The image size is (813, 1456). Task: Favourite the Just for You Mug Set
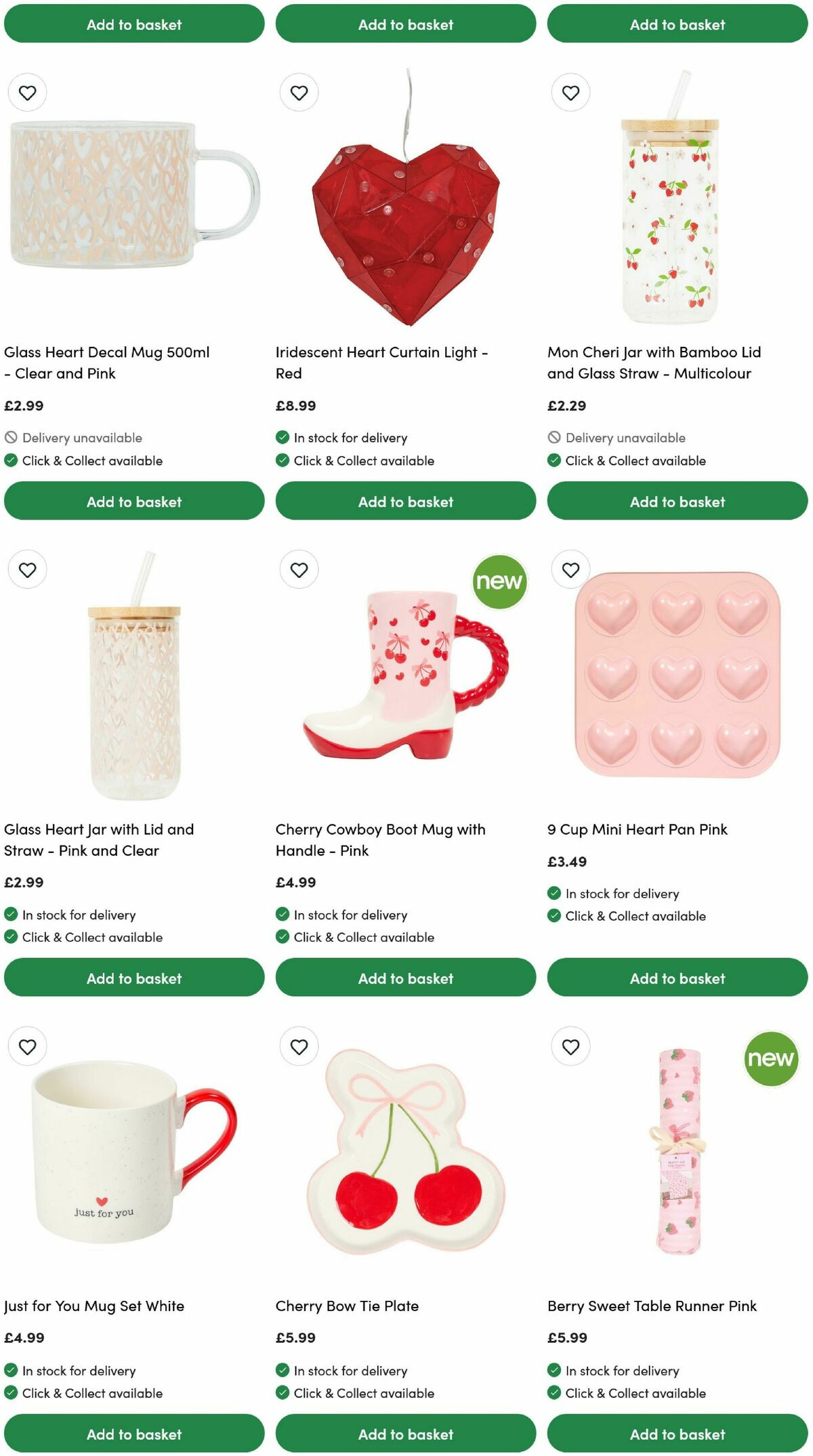pyautogui.click(x=27, y=1047)
